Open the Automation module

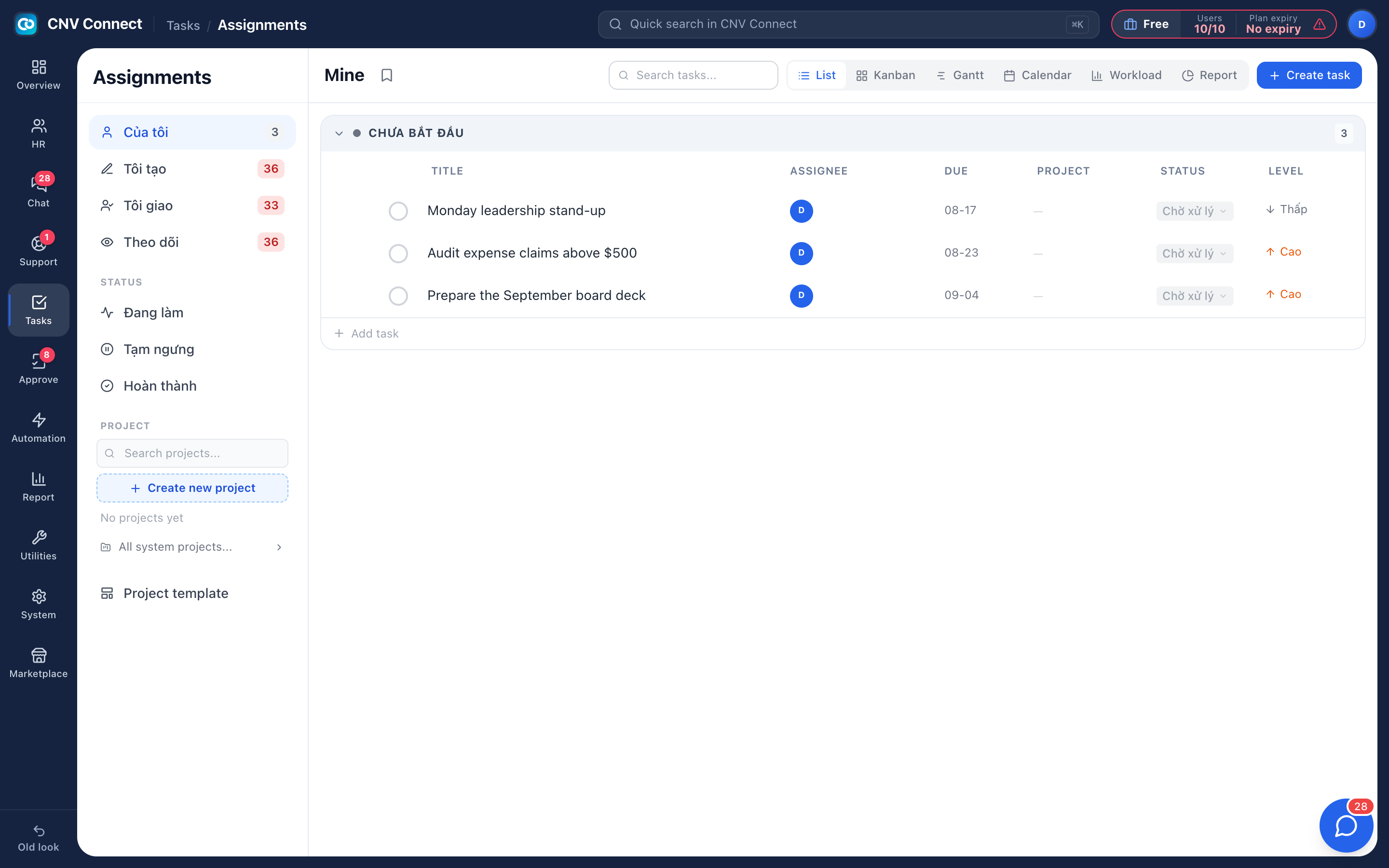(x=39, y=428)
